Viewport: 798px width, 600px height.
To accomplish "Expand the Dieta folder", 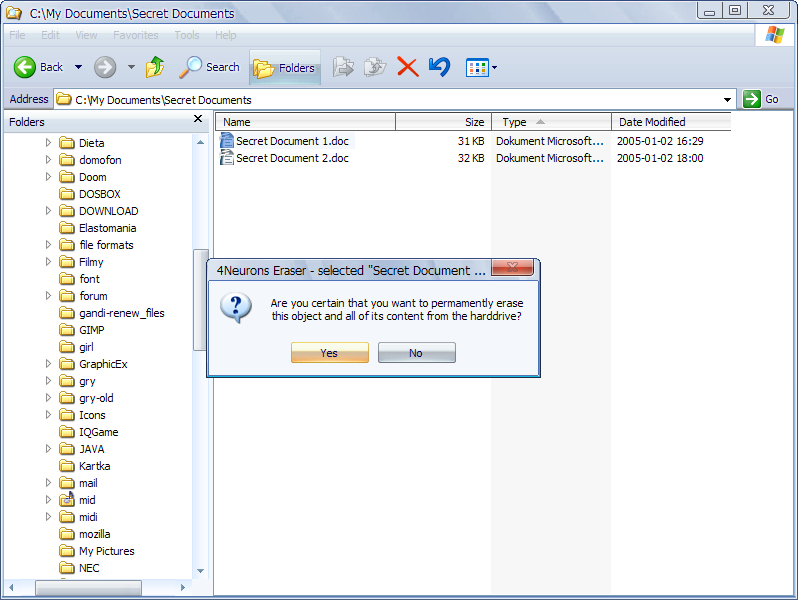I will coord(48,142).
